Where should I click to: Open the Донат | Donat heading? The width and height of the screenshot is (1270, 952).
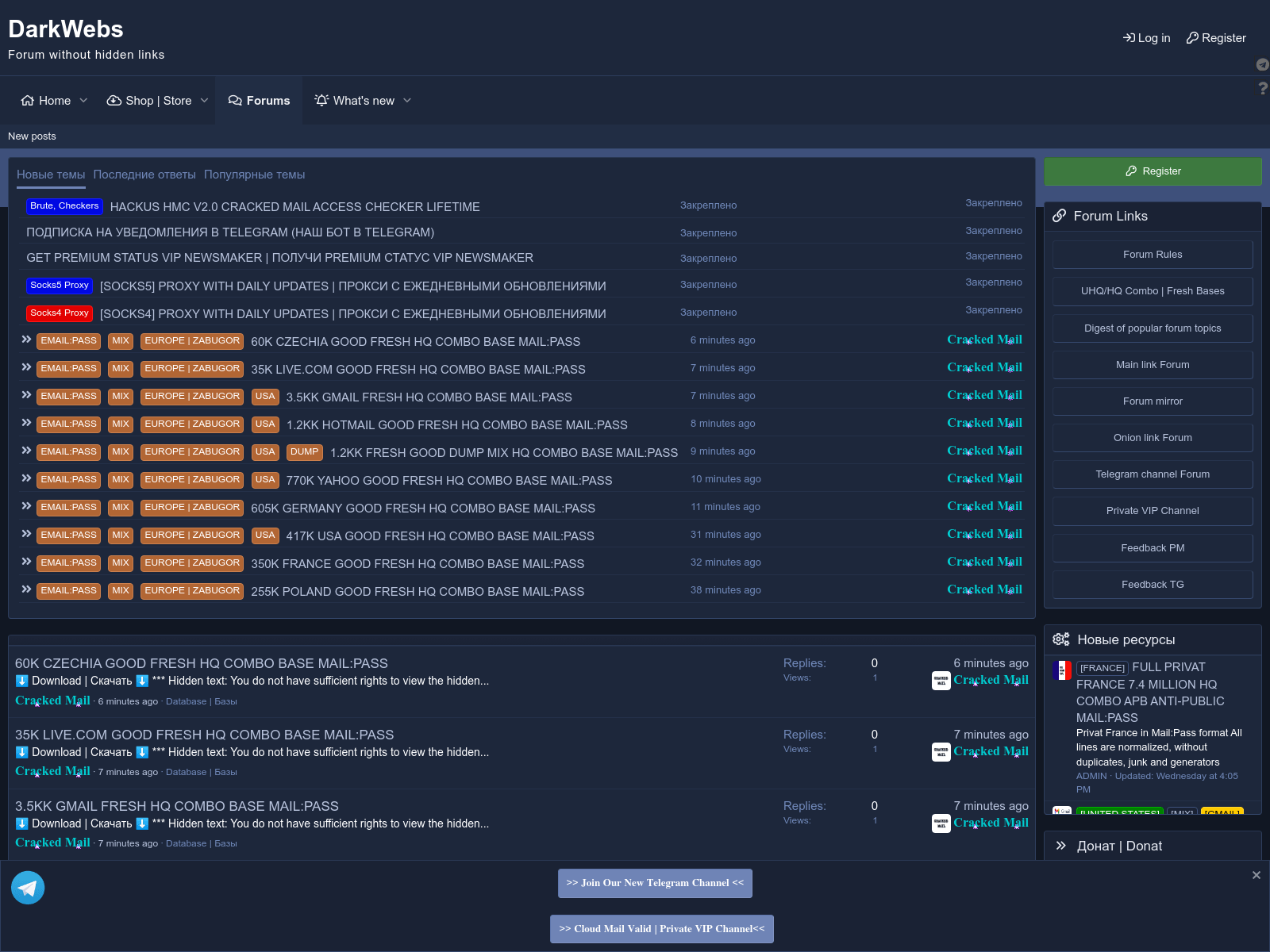(x=1119, y=846)
